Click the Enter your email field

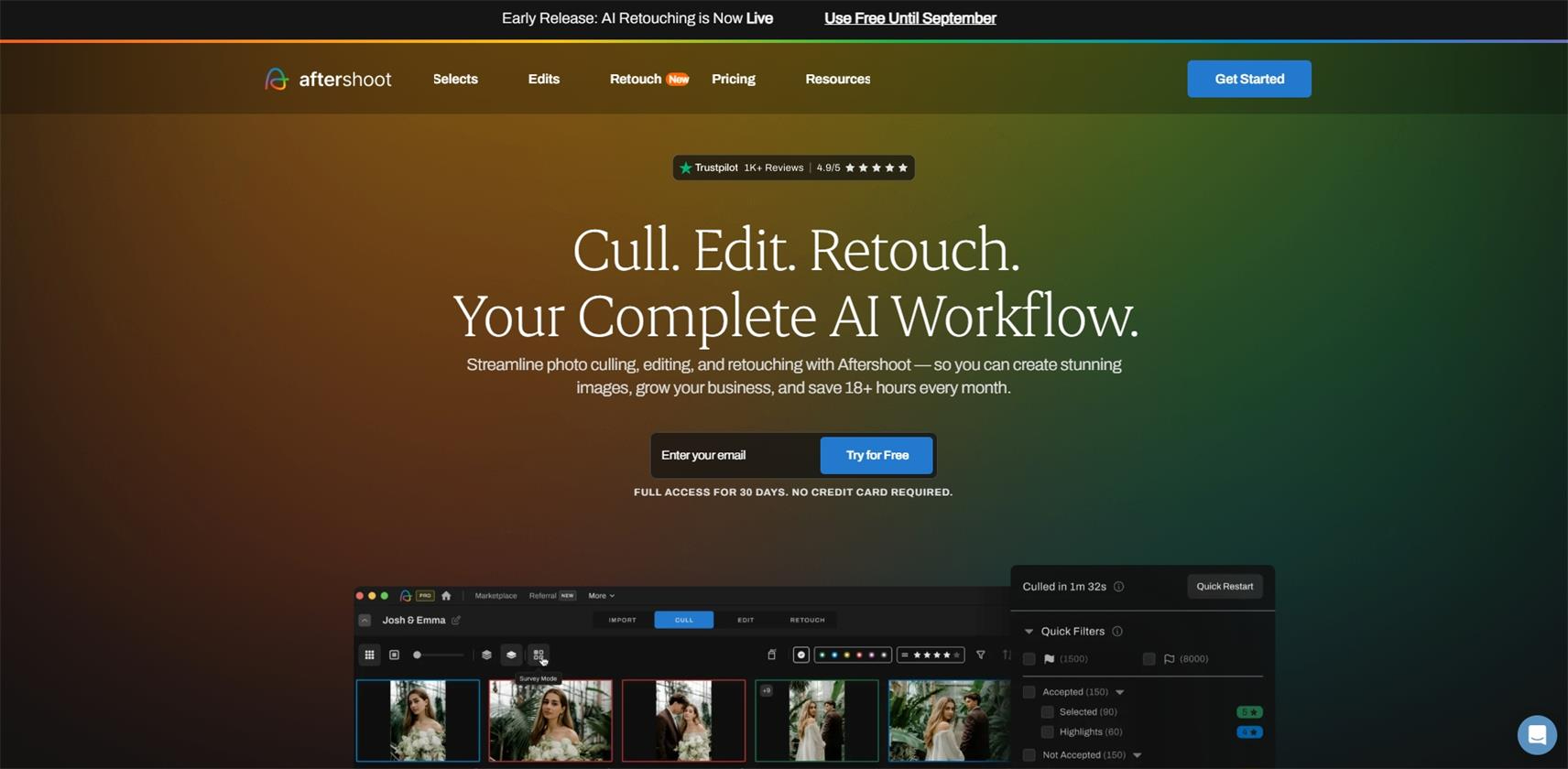coord(735,455)
